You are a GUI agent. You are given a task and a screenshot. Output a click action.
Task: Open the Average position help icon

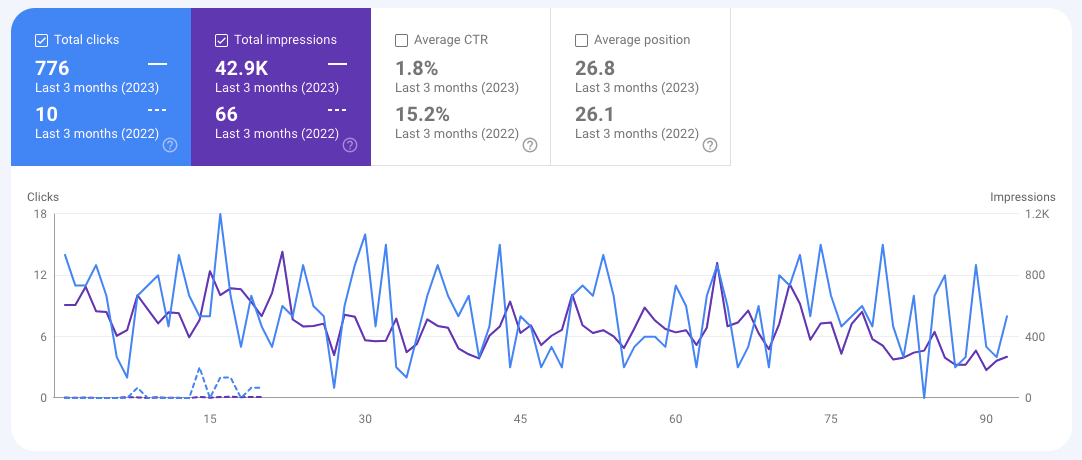(710, 145)
